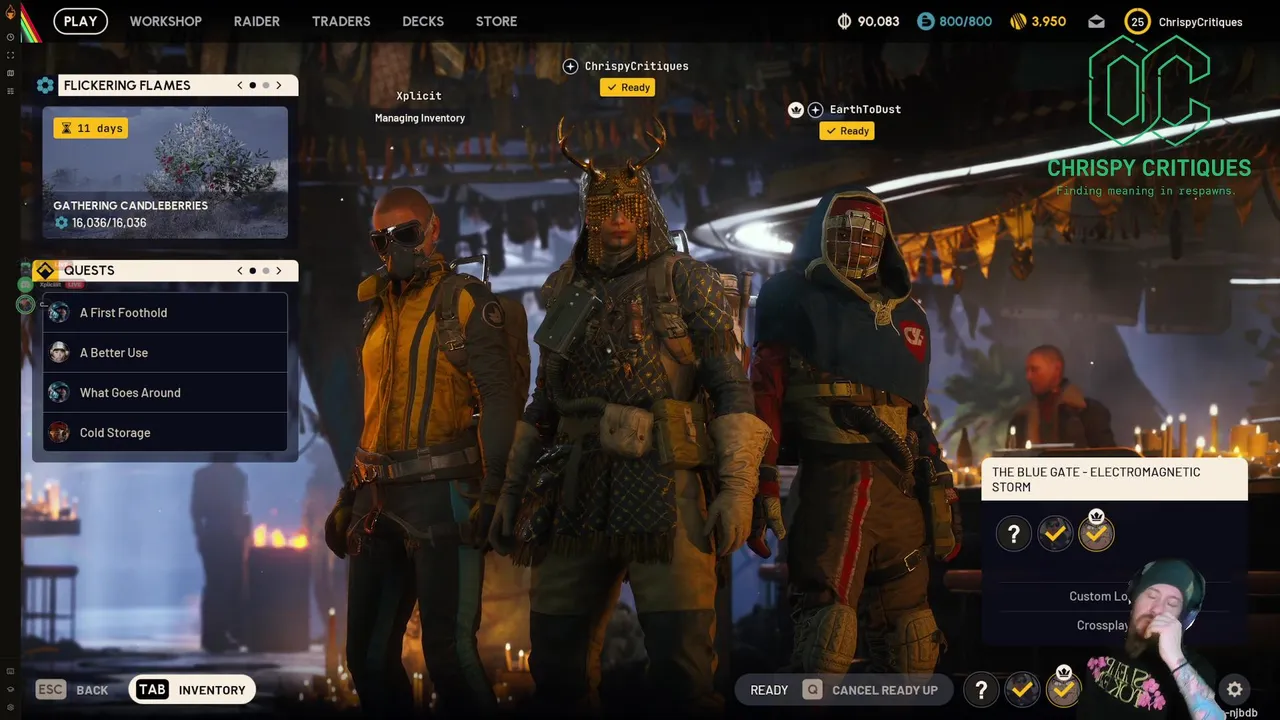The width and height of the screenshot is (1280, 720).
Task: Open the STORE tab
Action: click(x=496, y=21)
